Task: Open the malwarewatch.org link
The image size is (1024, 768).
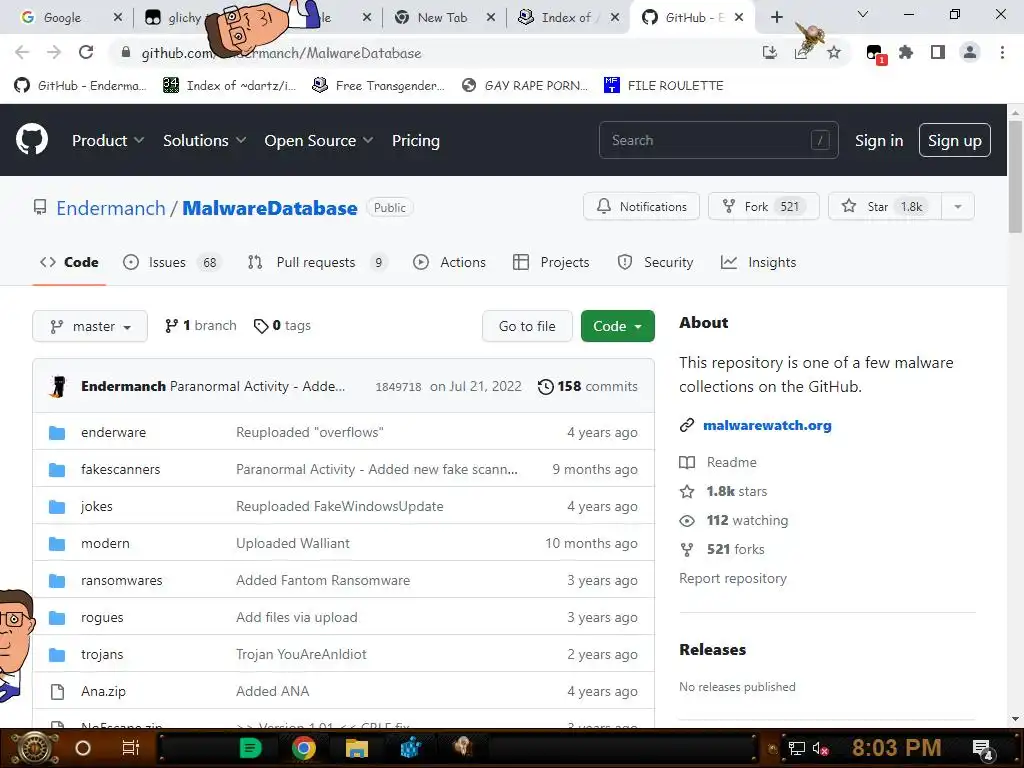Action: pyautogui.click(x=767, y=425)
